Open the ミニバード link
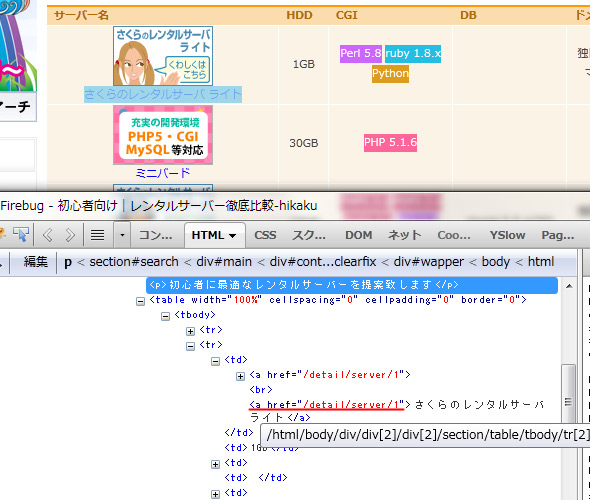This screenshot has height=500, width=590. click(x=163, y=173)
